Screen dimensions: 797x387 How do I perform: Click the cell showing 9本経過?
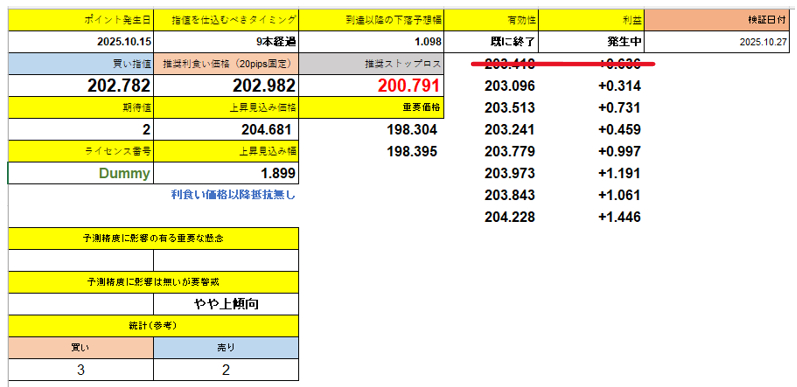coord(226,42)
